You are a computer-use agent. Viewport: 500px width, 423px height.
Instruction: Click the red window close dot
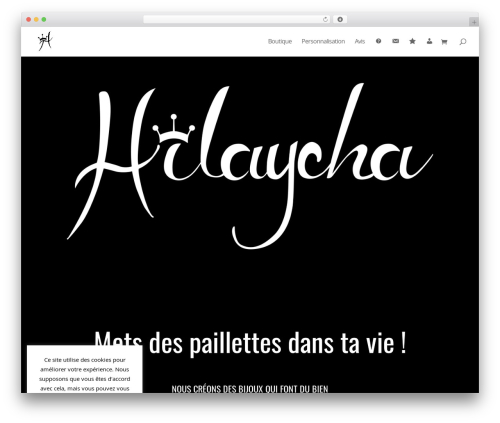(29, 20)
